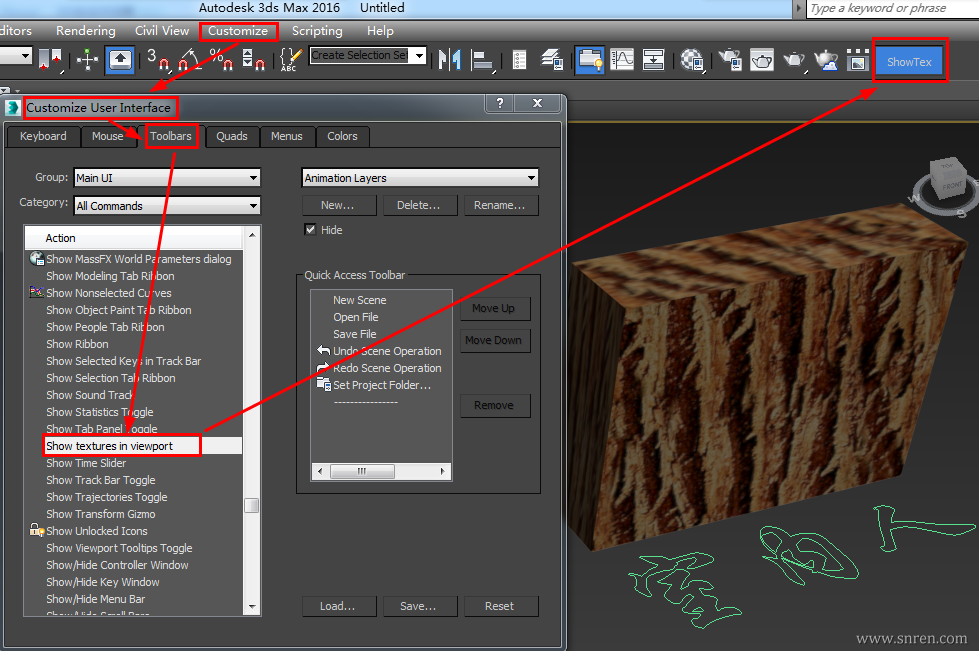979x651 pixels.
Task: Switch to the Quads tab
Action: click(232, 136)
